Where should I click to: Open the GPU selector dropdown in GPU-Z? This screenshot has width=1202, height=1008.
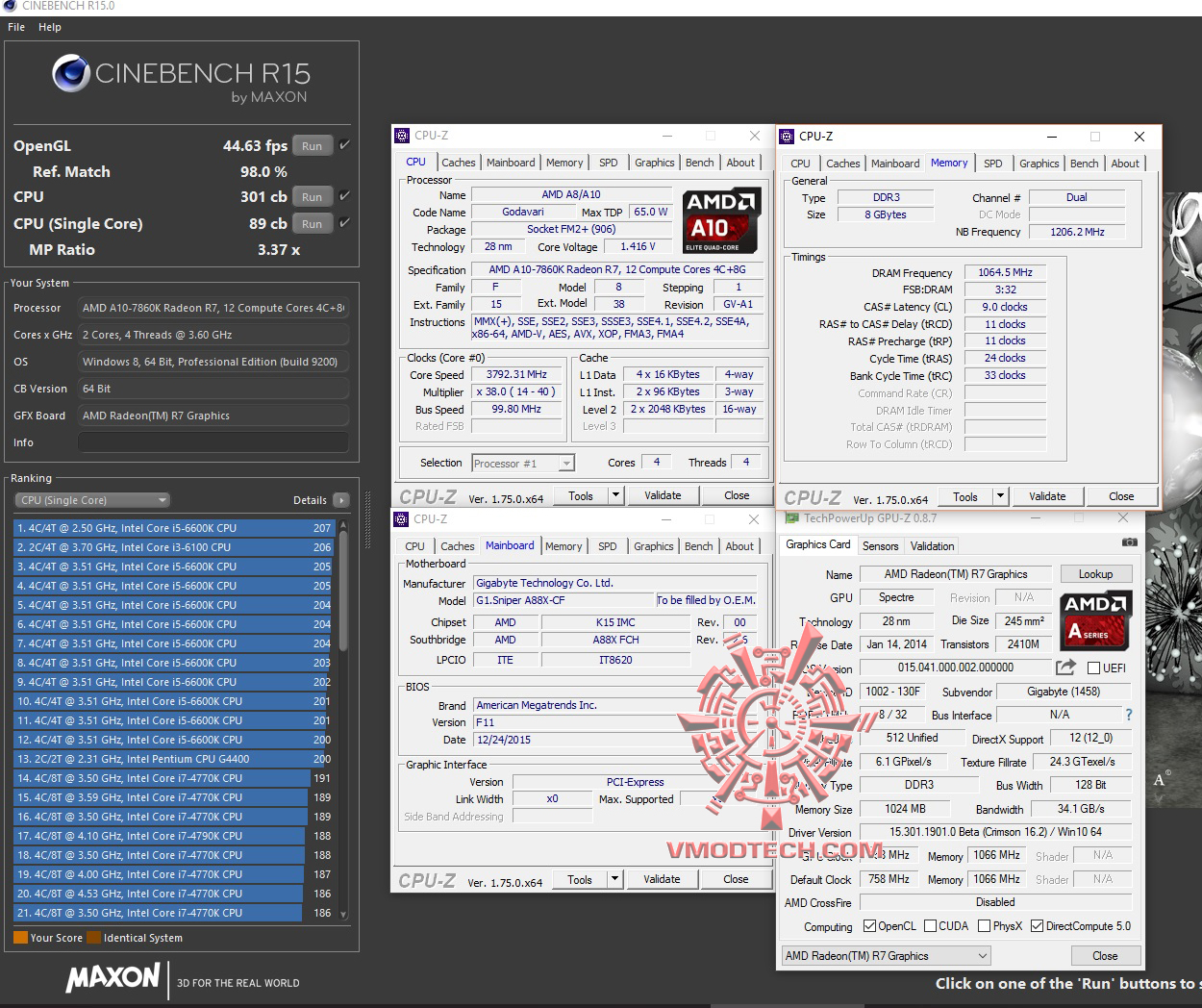pos(887,956)
